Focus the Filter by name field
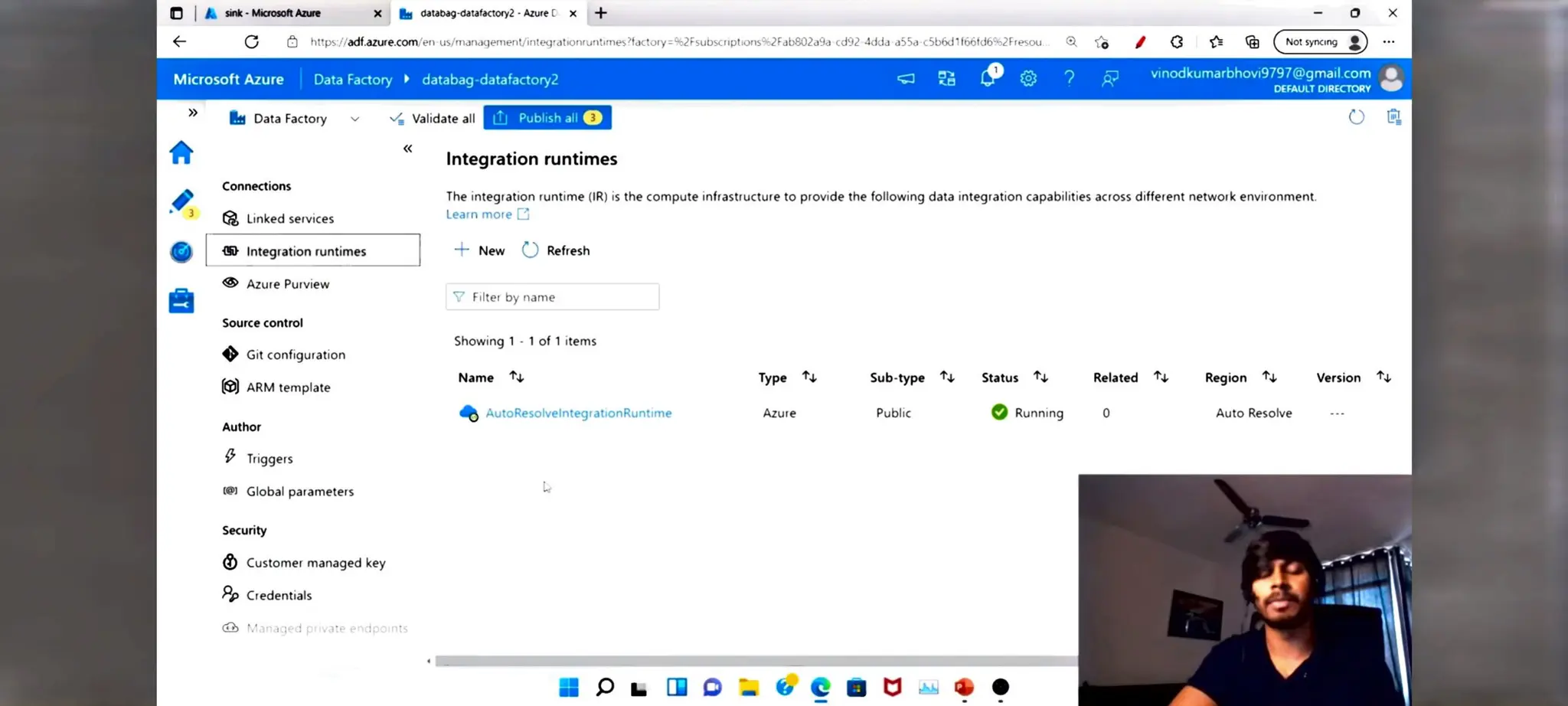The width and height of the screenshot is (1568, 706). [x=552, y=297]
